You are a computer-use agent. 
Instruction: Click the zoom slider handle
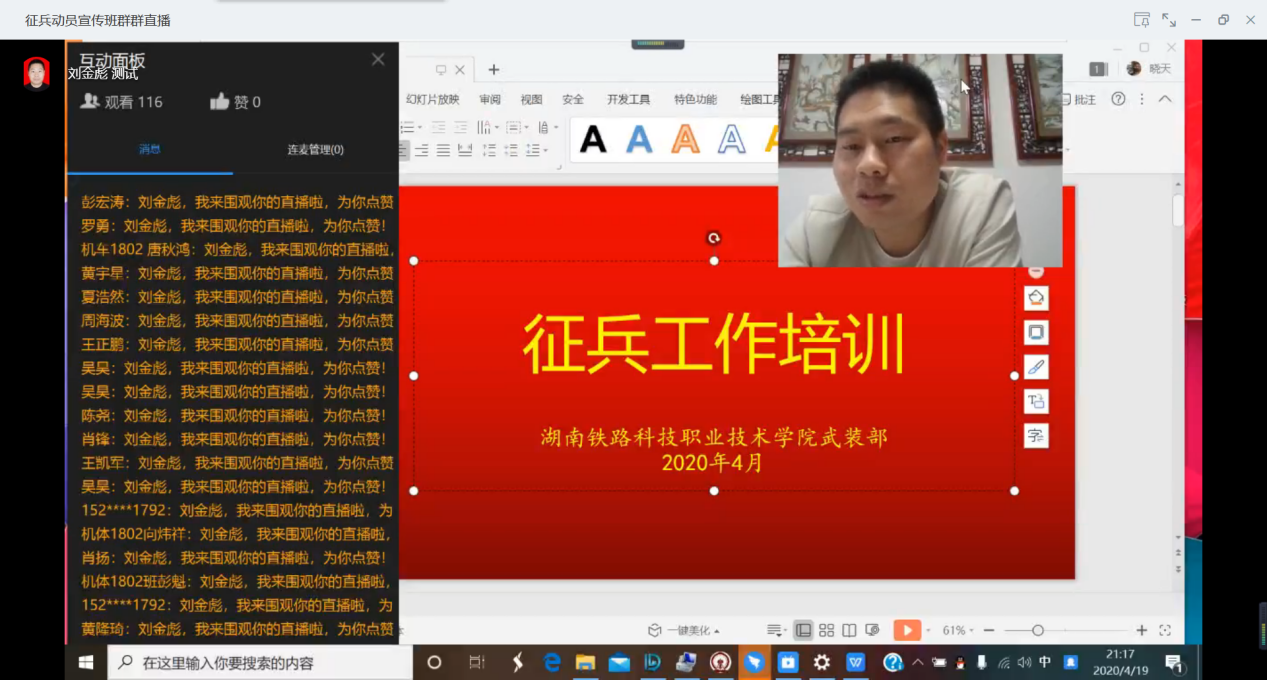point(1038,630)
